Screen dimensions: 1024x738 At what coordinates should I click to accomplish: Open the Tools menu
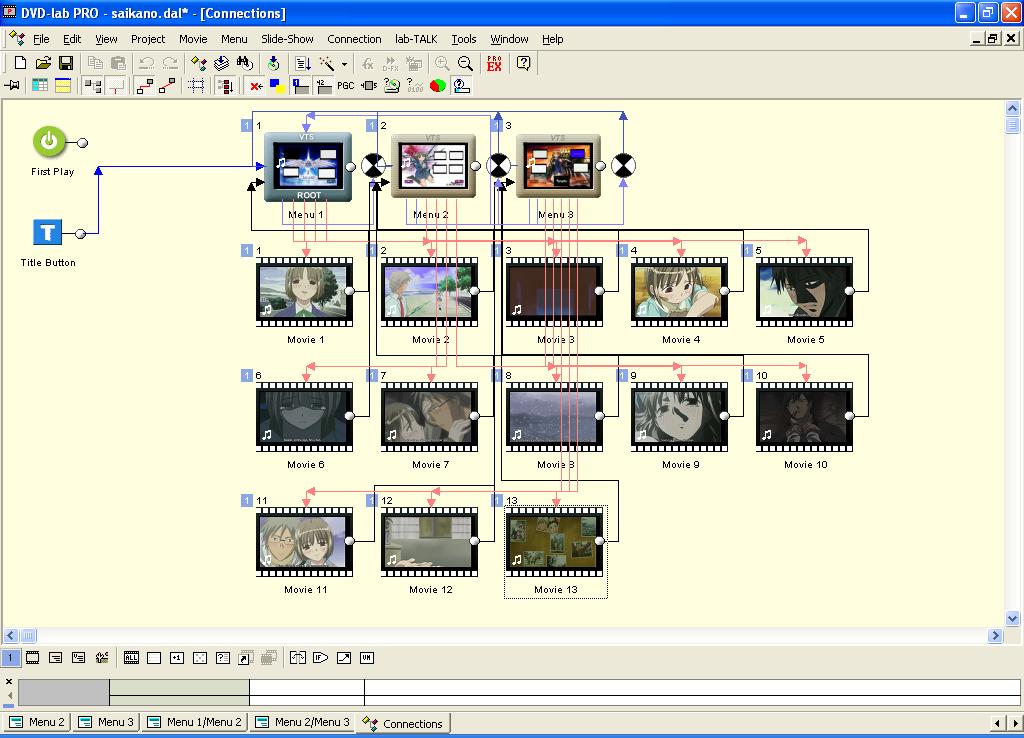point(464,39)
